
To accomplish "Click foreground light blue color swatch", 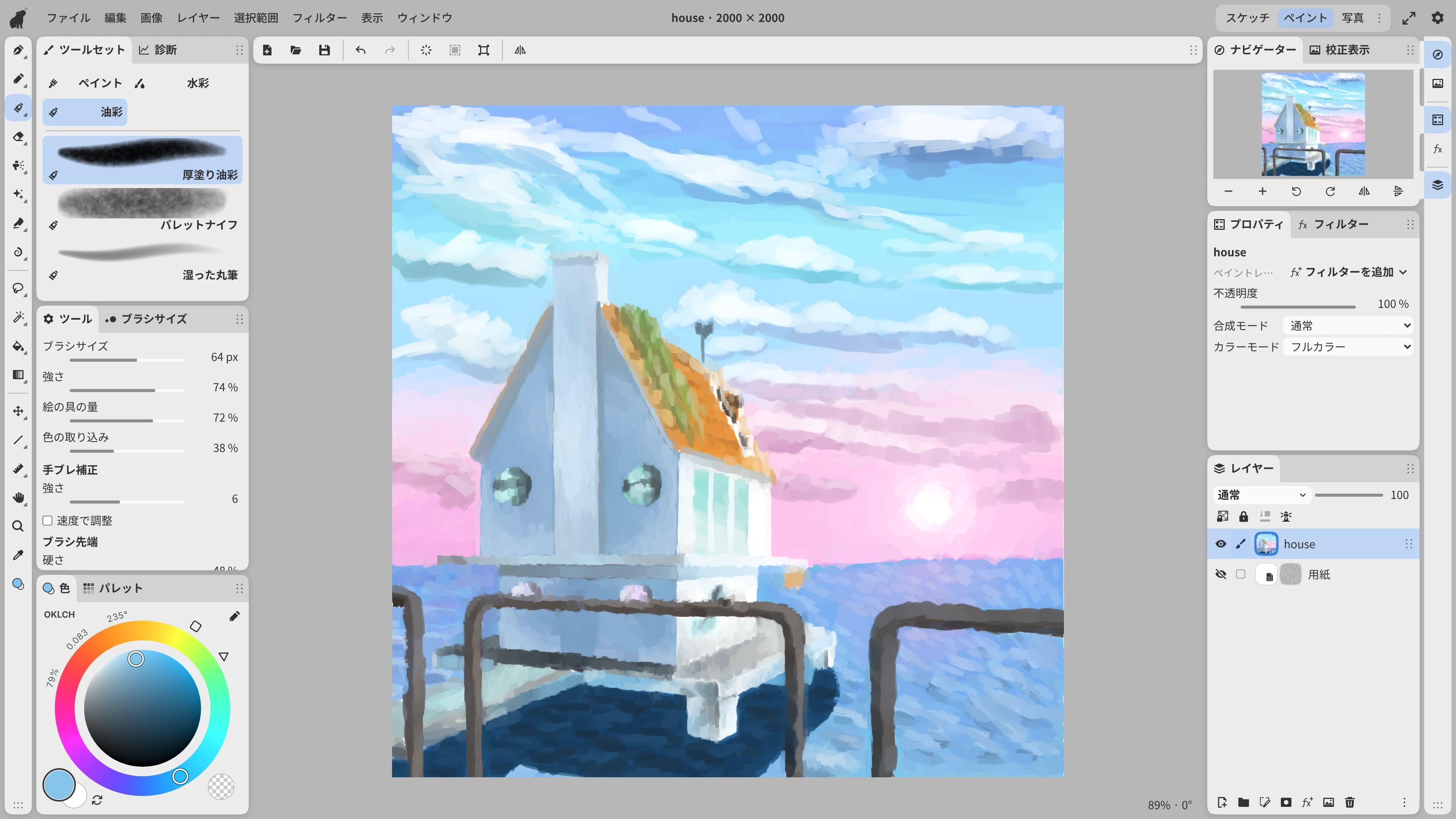I will coord(59,784).
